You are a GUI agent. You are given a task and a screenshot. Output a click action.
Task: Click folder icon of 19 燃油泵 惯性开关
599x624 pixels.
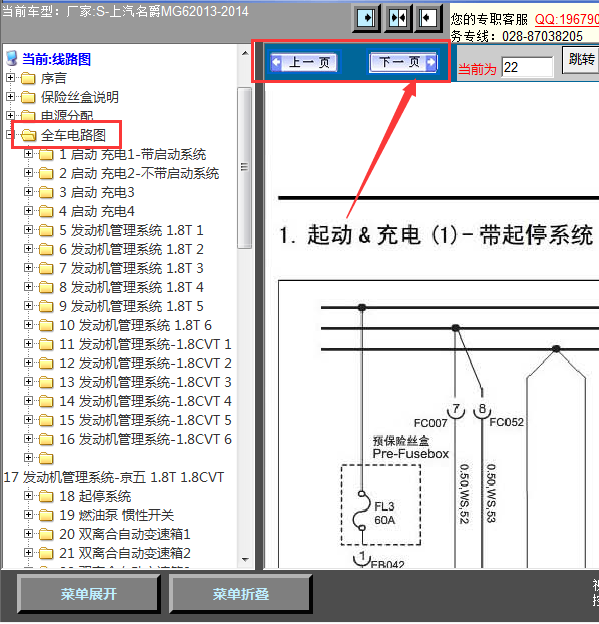(x=46, y=515)
